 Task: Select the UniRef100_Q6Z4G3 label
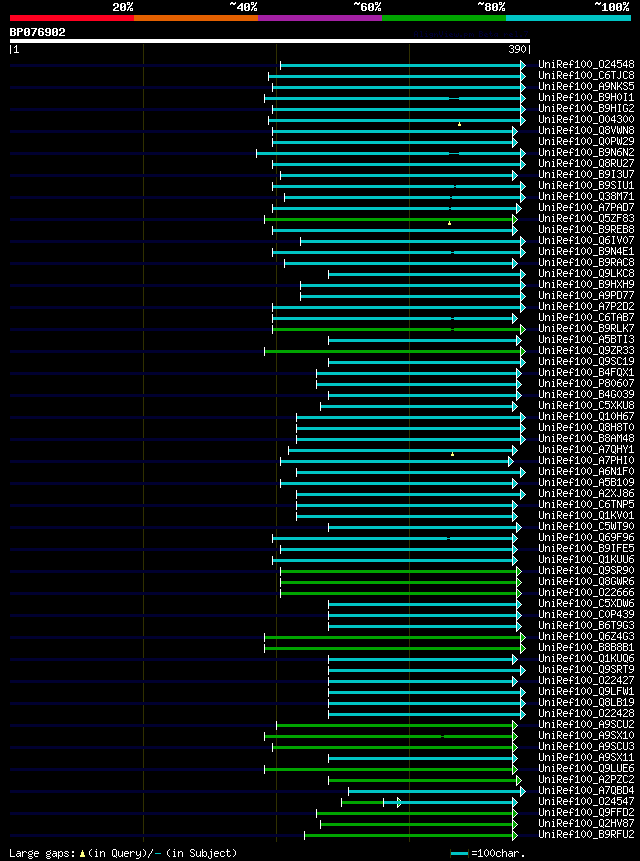tap(586, 636)
